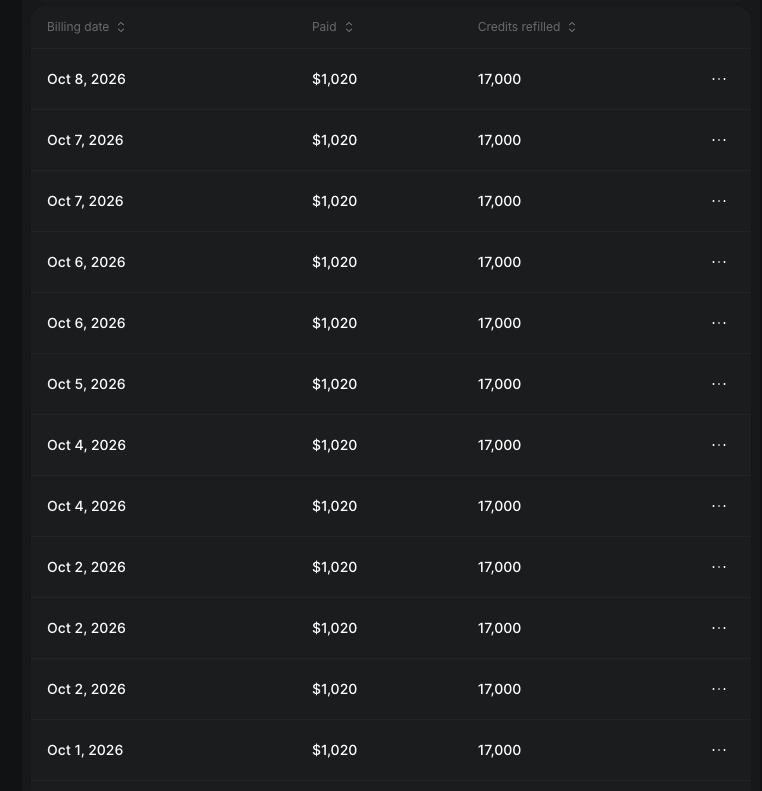Toggle sort arrows beside Paid
This screenshot has width=762, height=791.
349,27
